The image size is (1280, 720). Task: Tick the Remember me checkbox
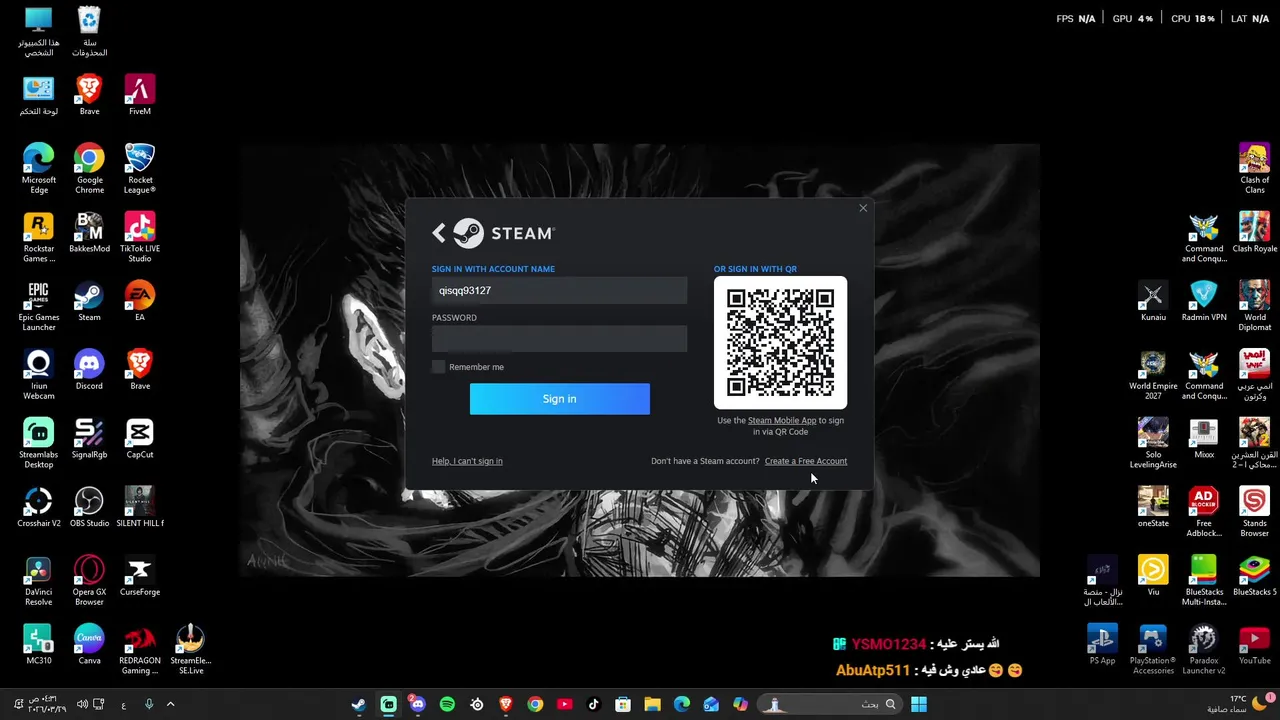[438, 367]
